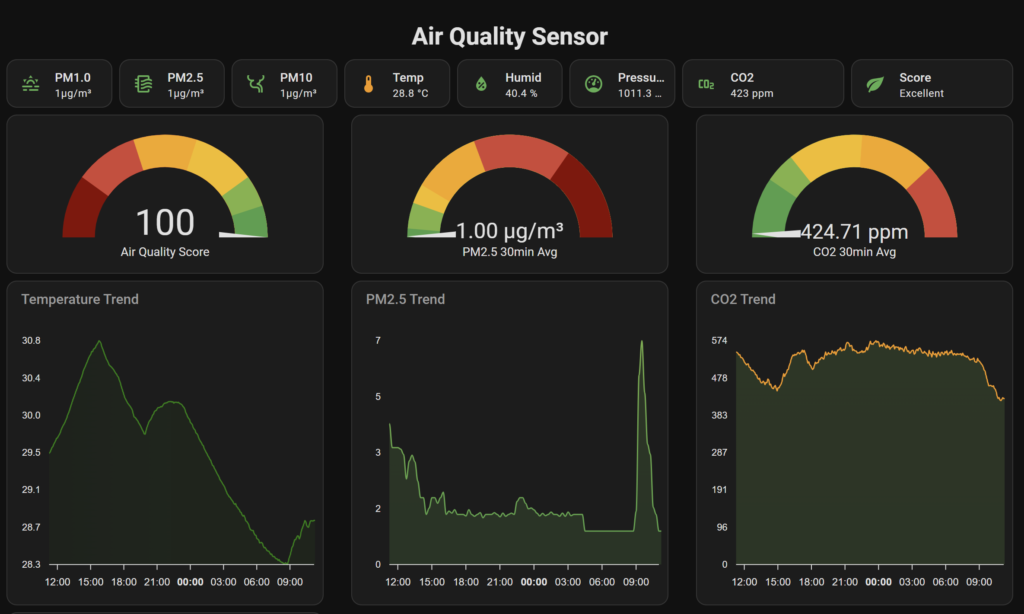The width and height of the screenshot is (1024, 614).
Task: Click the orange thermometer Temp icon
Action: (368, 84)
